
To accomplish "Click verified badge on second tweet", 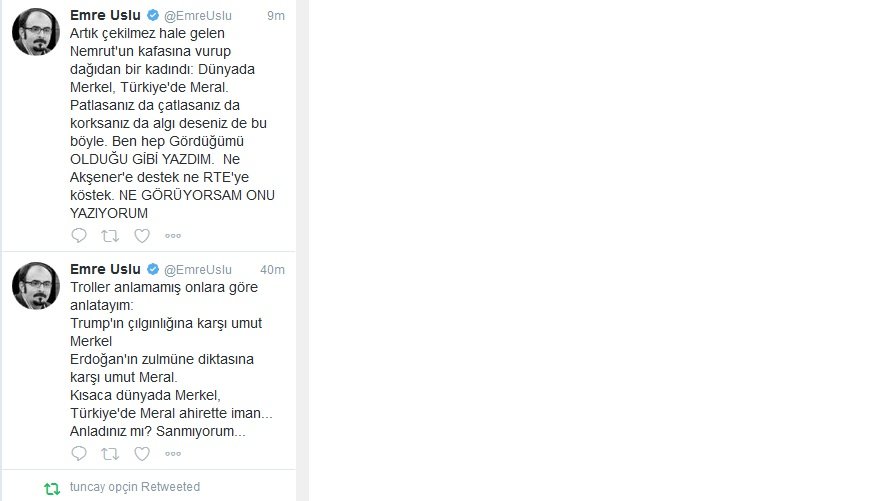I will coord(153,269).
